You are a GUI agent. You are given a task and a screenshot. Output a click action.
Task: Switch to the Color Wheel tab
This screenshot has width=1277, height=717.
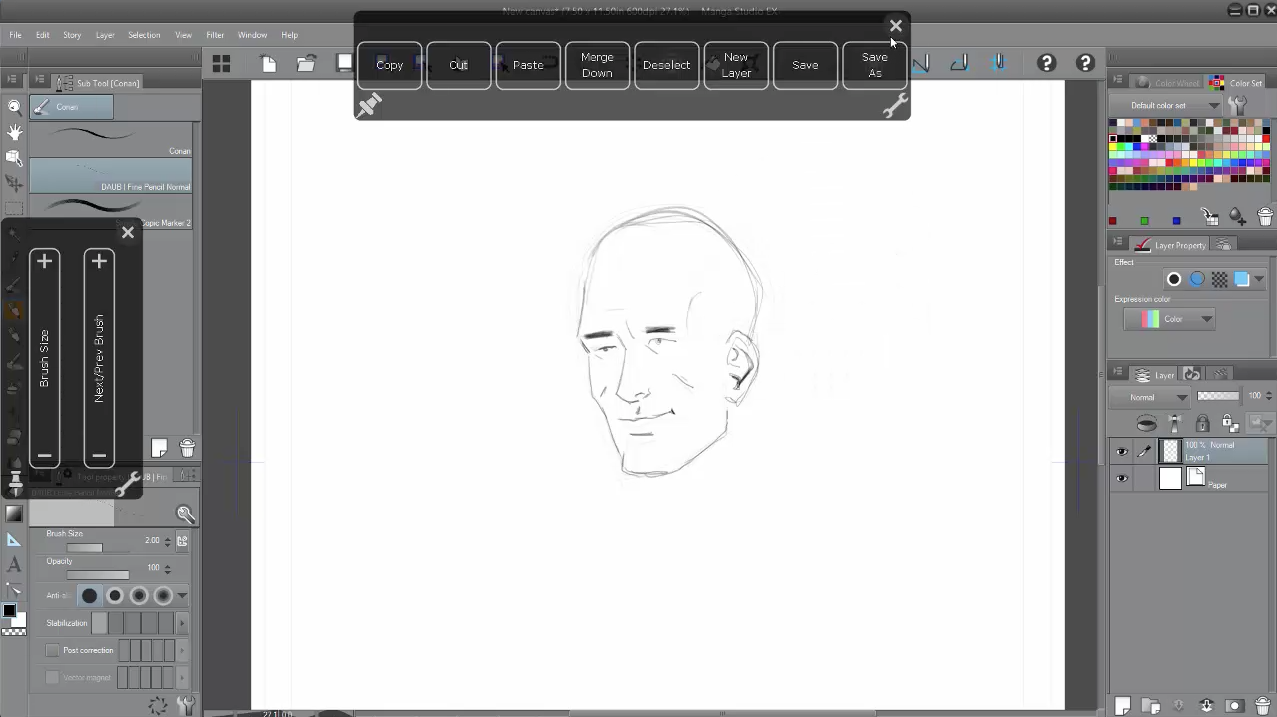pyautogui.click(x=1168, y=83)
